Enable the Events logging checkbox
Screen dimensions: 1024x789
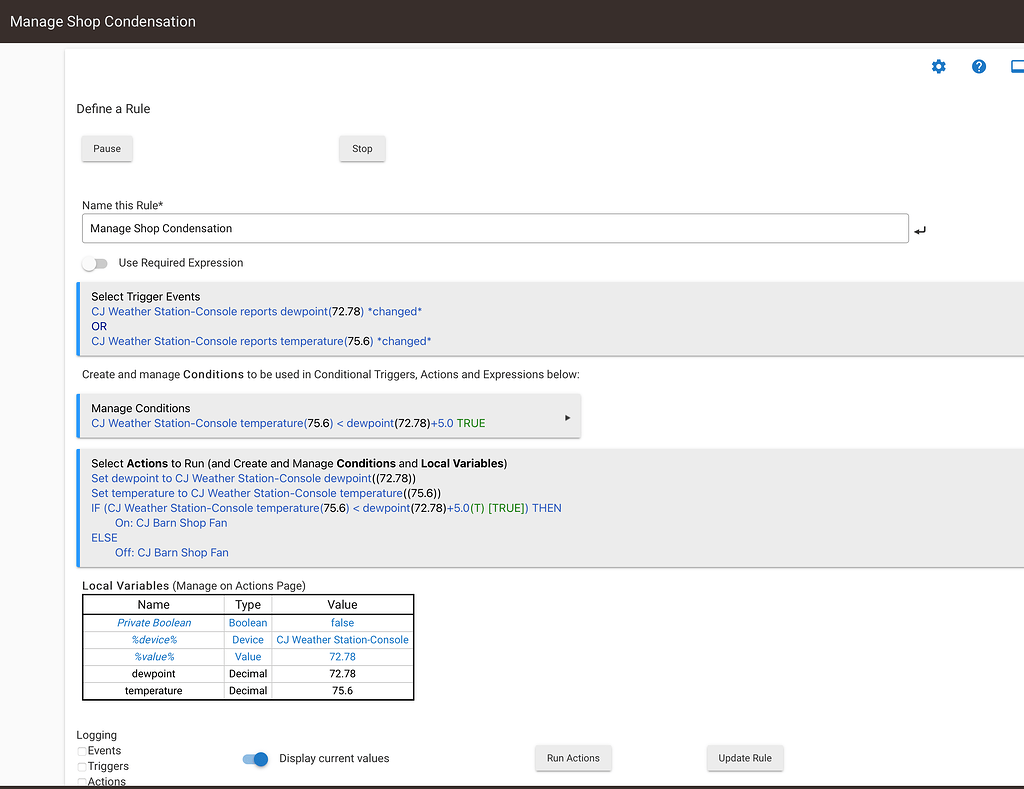click(x=82, y=751)
